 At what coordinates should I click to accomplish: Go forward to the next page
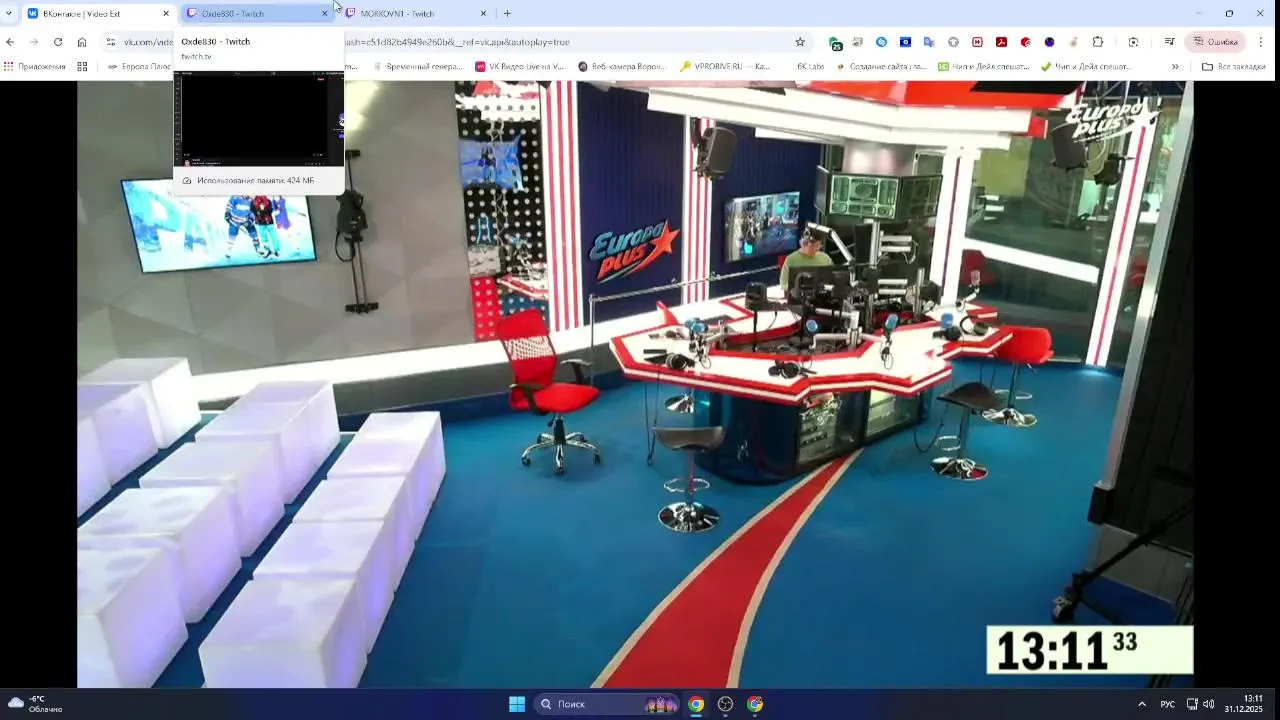pos(34,42)
